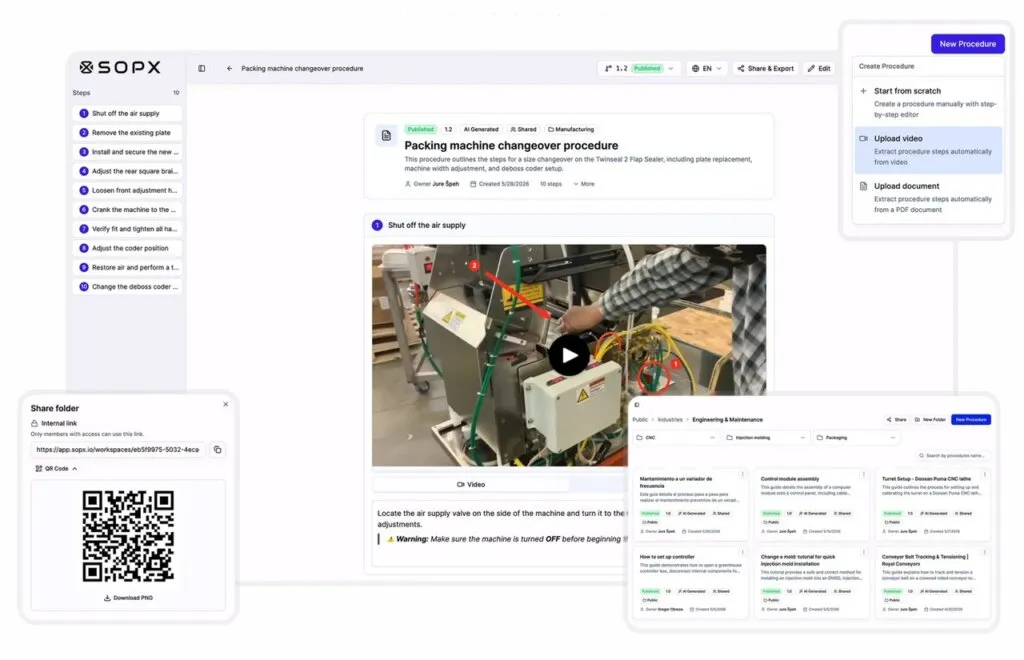Click New Folder in library window
Image resolution: width=1024 pixels, height=660 pixels.
click(930, 420)
